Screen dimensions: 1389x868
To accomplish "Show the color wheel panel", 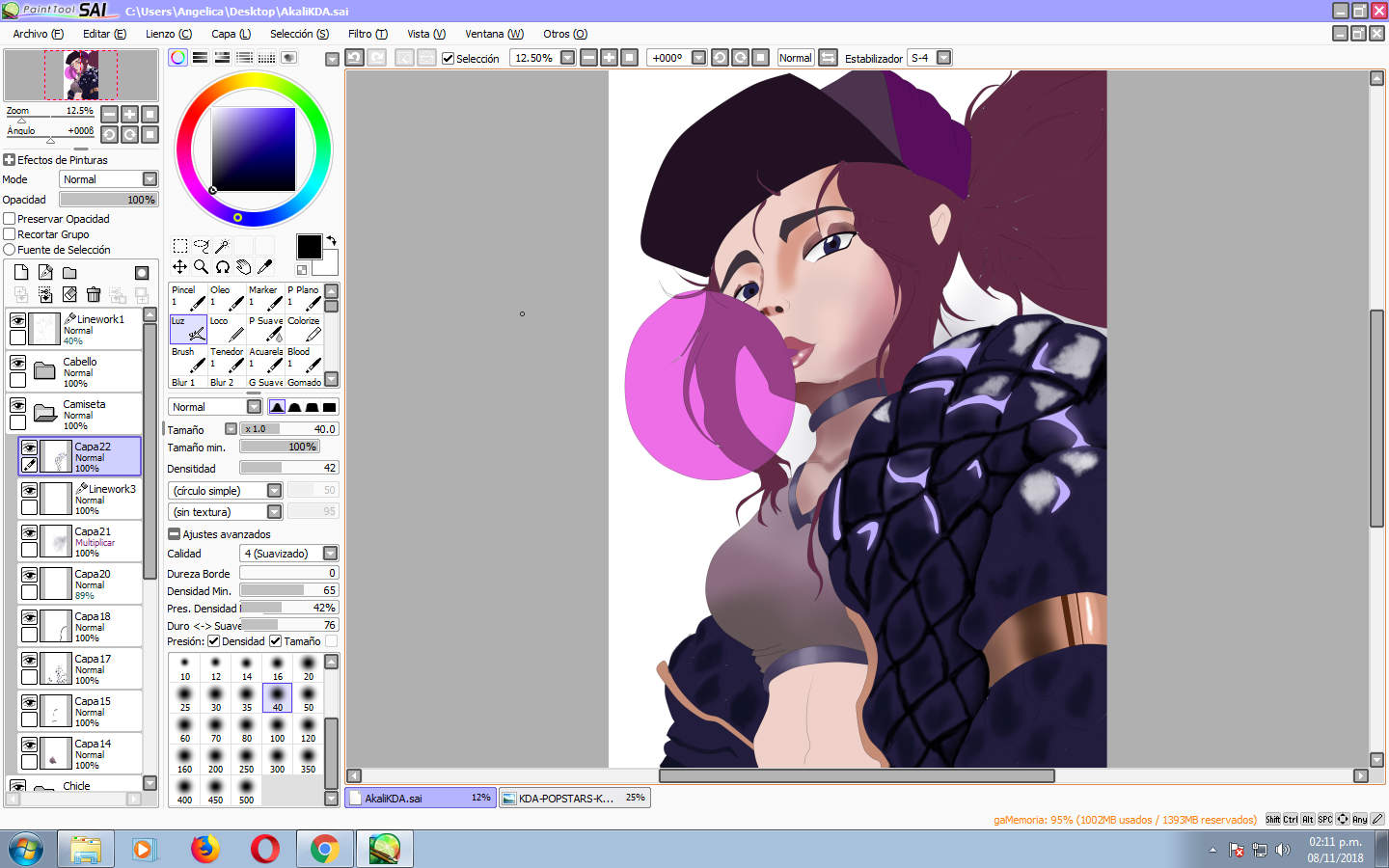I will click(178, 58).
